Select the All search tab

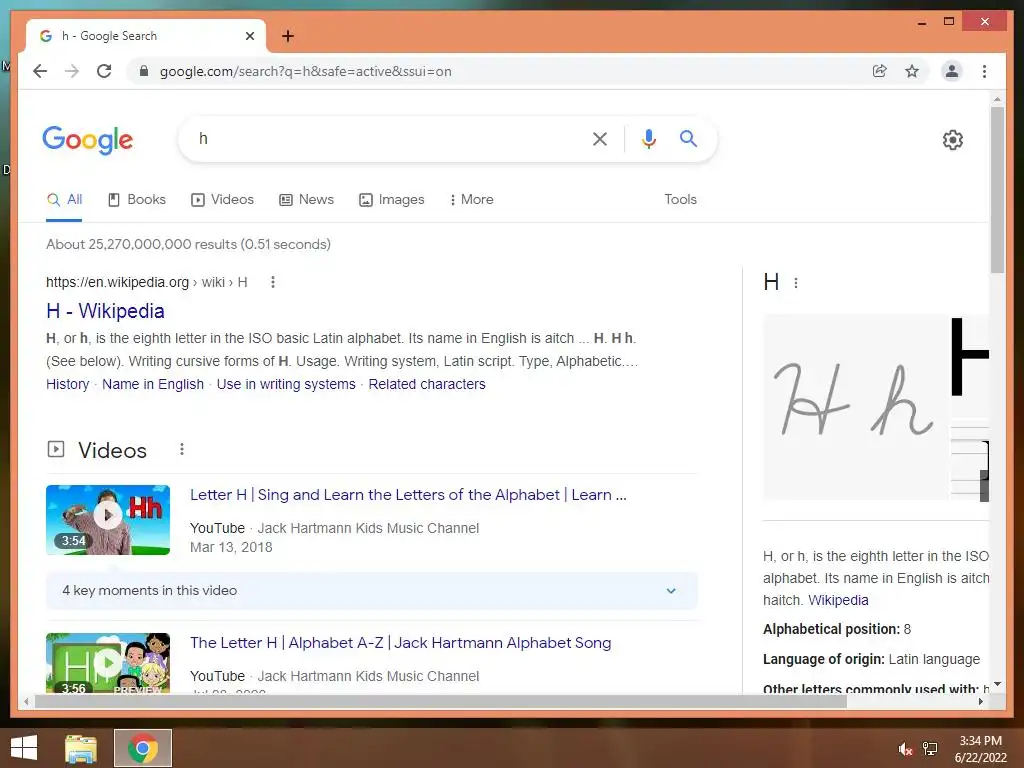click(x=65, y=199)
